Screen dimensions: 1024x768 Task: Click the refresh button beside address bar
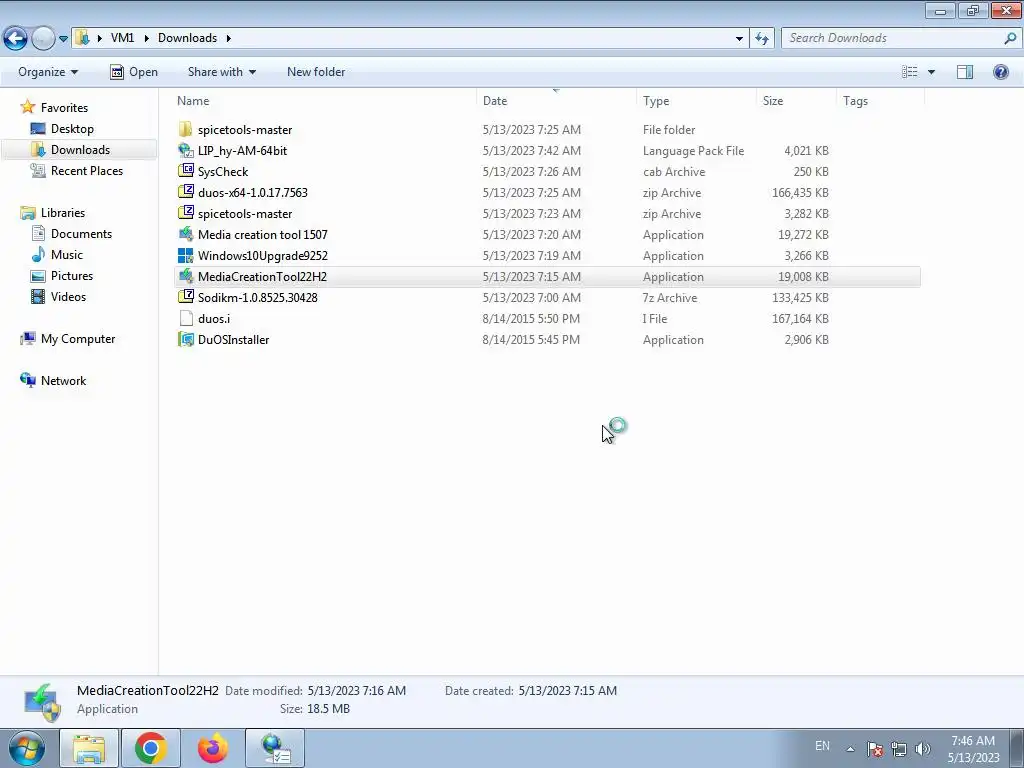click(761, 38)
